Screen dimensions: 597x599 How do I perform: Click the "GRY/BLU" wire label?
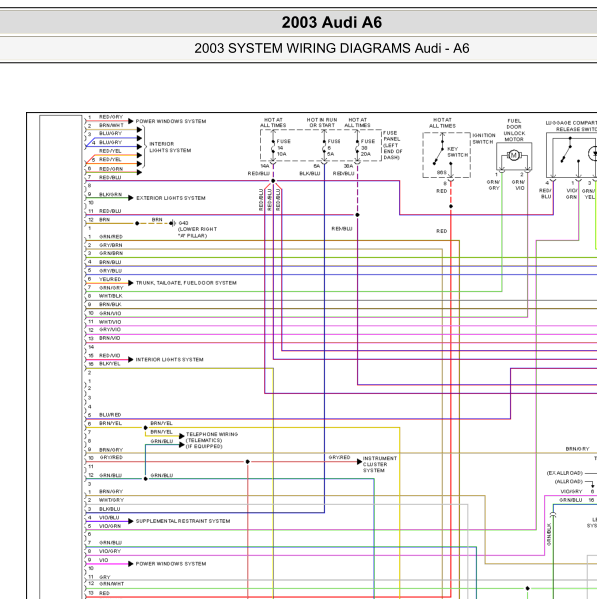[110, 271]
